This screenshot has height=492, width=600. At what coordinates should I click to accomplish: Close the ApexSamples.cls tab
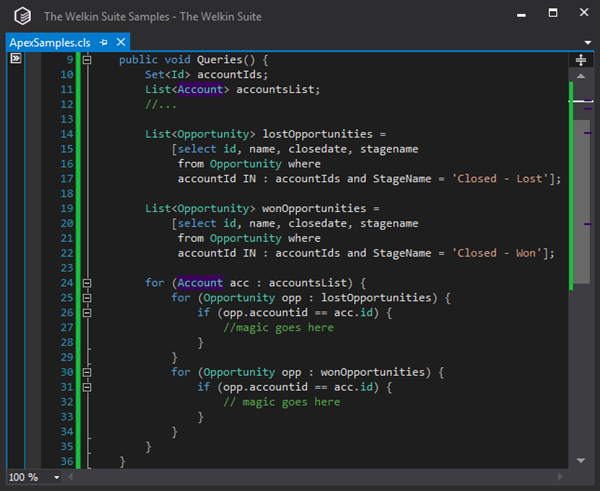[120, 42]
